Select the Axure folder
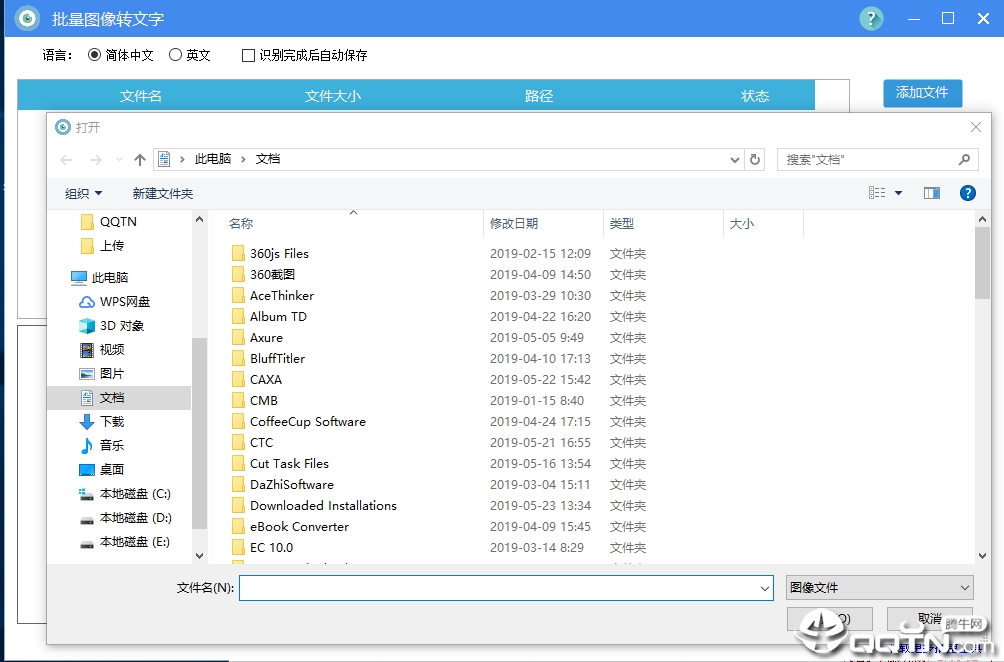Viewport: 1004px width, 662px height. [266, 338]
